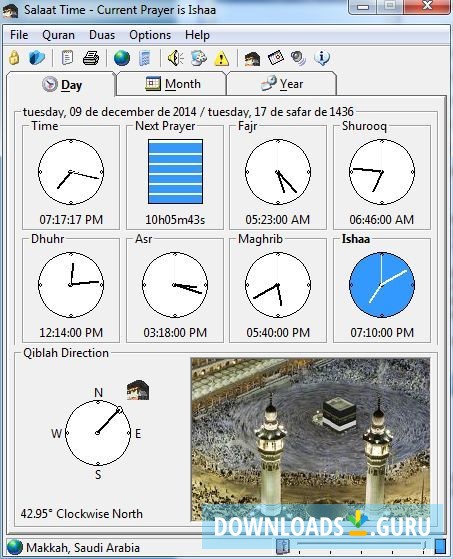This screenshot has width=453, height=559.
Task: Click the globe icon in status bar
Action: click(x=15, y=547)
